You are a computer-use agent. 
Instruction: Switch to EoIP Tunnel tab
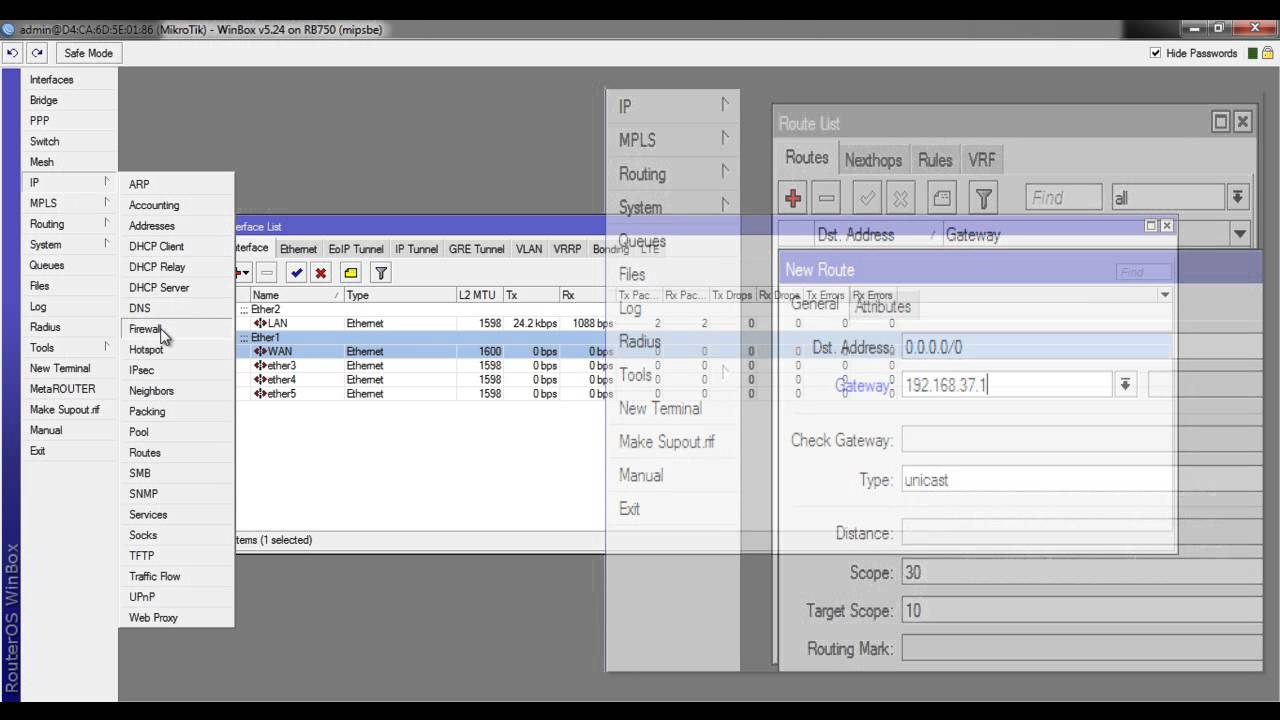pyautogui.click(x=356, y=249)
